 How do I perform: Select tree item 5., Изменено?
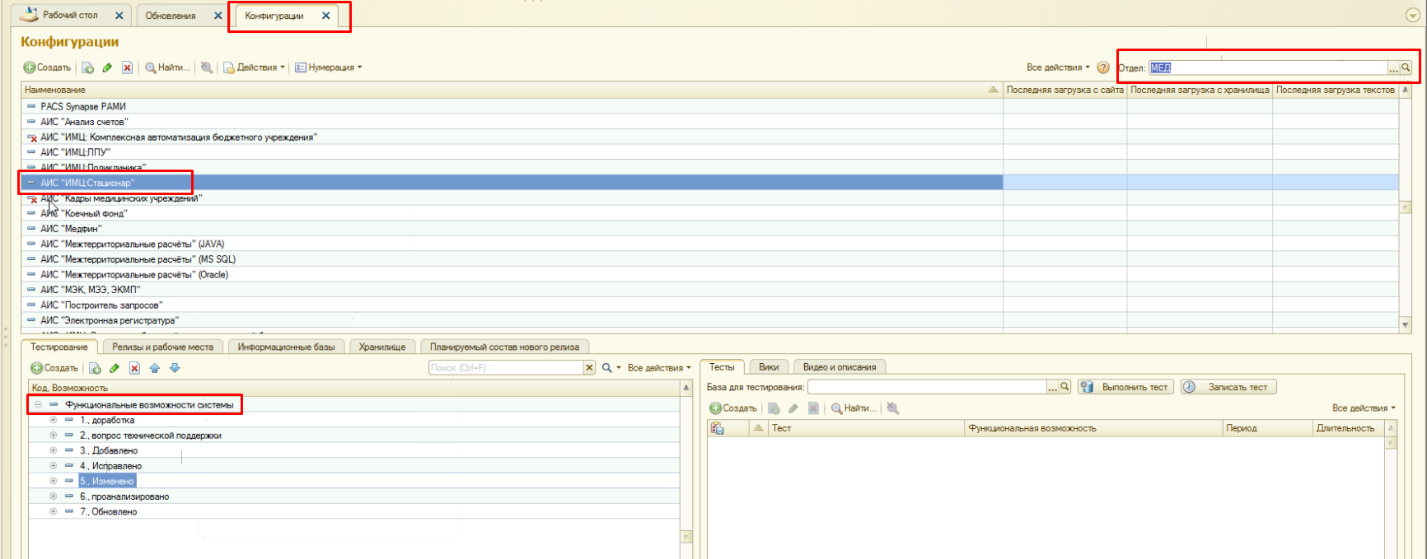107,481
